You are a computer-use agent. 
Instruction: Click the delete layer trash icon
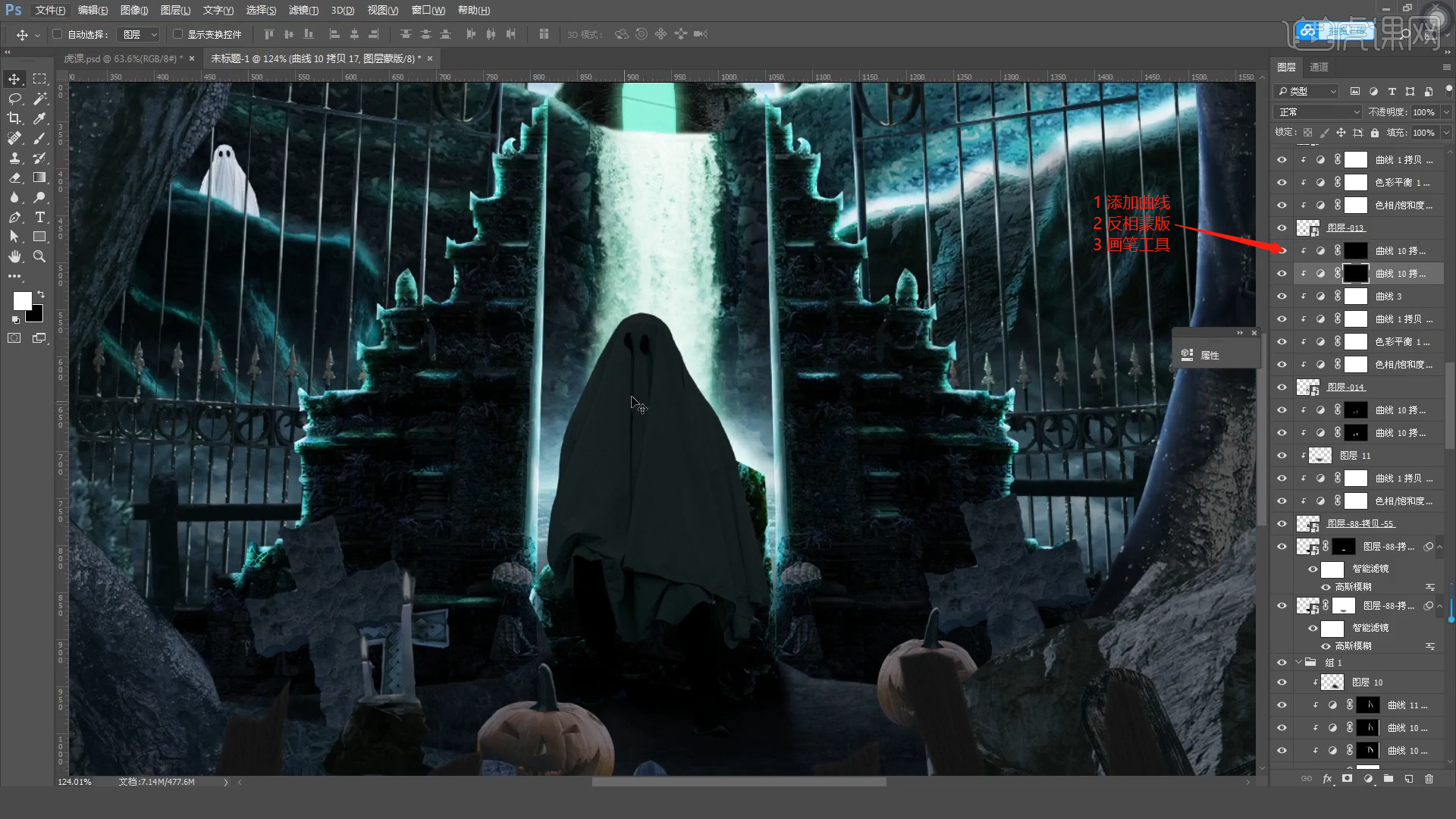[x=1429, y=779]
